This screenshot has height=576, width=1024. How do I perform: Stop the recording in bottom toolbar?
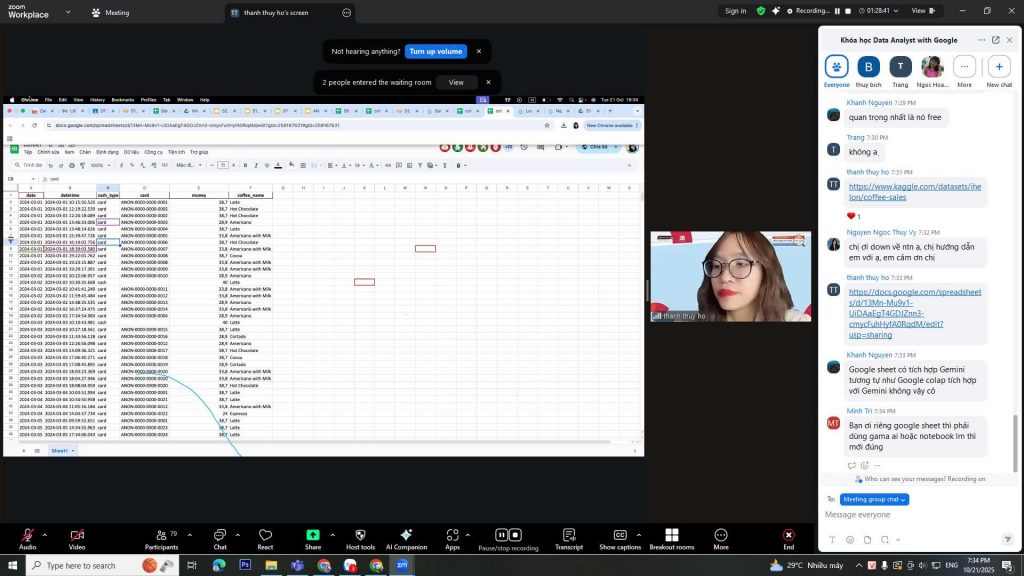point(515,535)
